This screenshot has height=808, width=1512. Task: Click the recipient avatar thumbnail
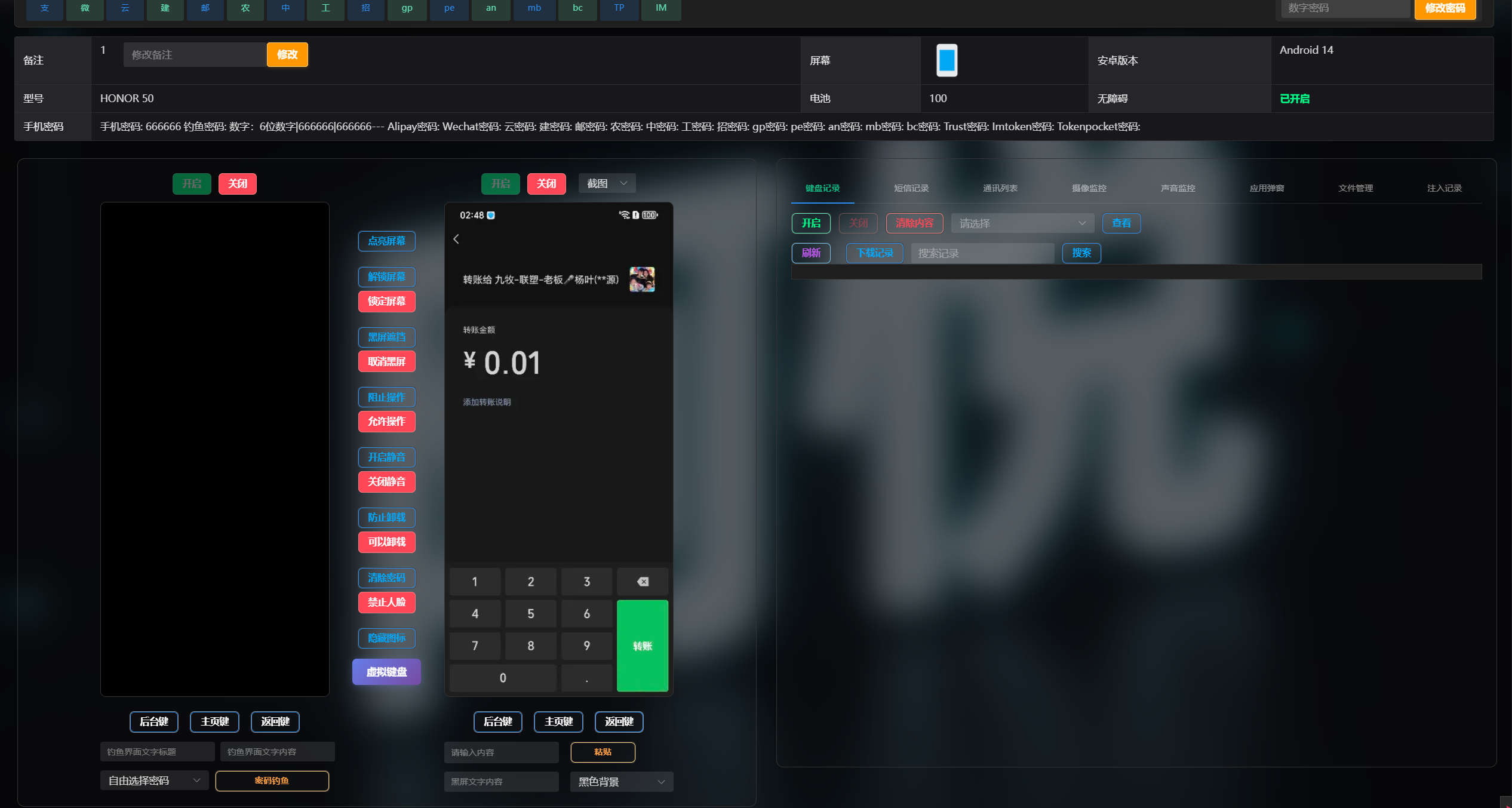point(642,279)
